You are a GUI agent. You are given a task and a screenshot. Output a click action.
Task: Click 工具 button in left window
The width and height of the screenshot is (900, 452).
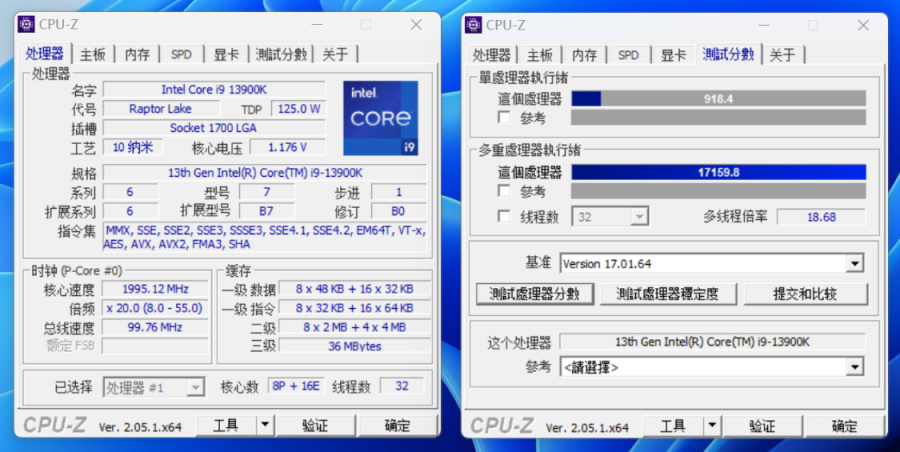[226, 425]
